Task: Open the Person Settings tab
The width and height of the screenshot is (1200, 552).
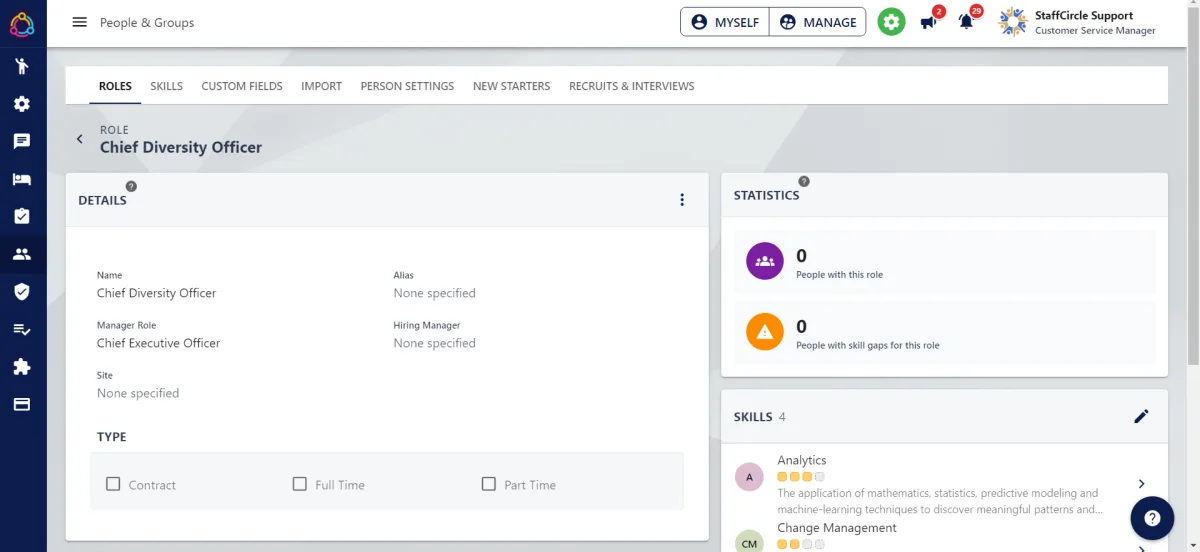Action: pyautogui.click(x=407, y=86)
